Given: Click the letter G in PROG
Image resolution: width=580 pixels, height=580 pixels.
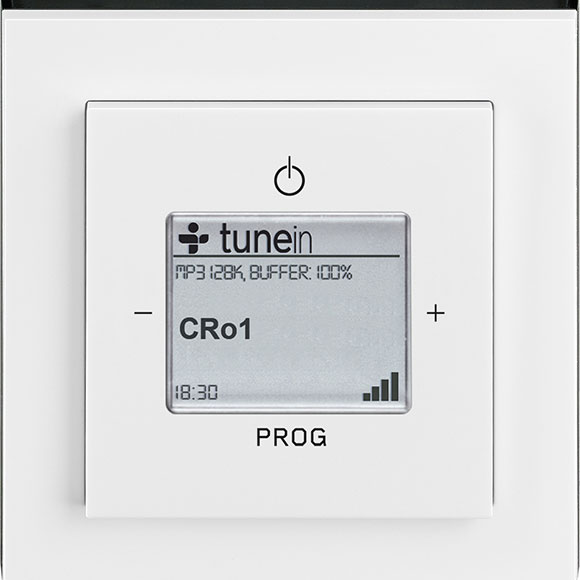Looking at the screenshot, I should point(318,437).
